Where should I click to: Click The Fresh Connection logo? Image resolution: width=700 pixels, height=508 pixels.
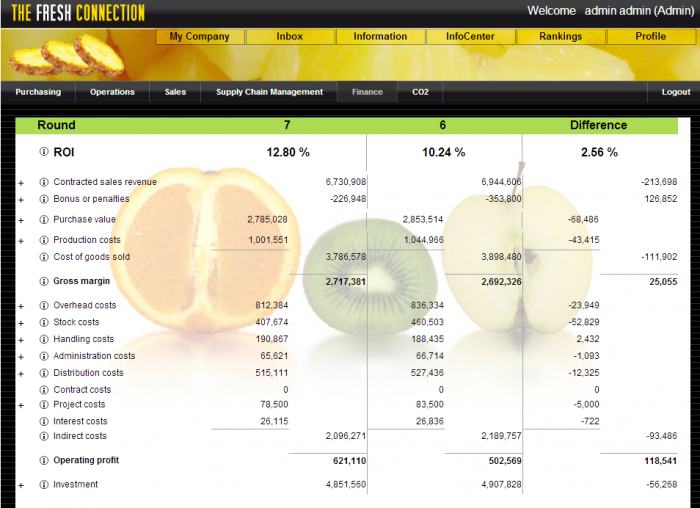pos(78,13)
